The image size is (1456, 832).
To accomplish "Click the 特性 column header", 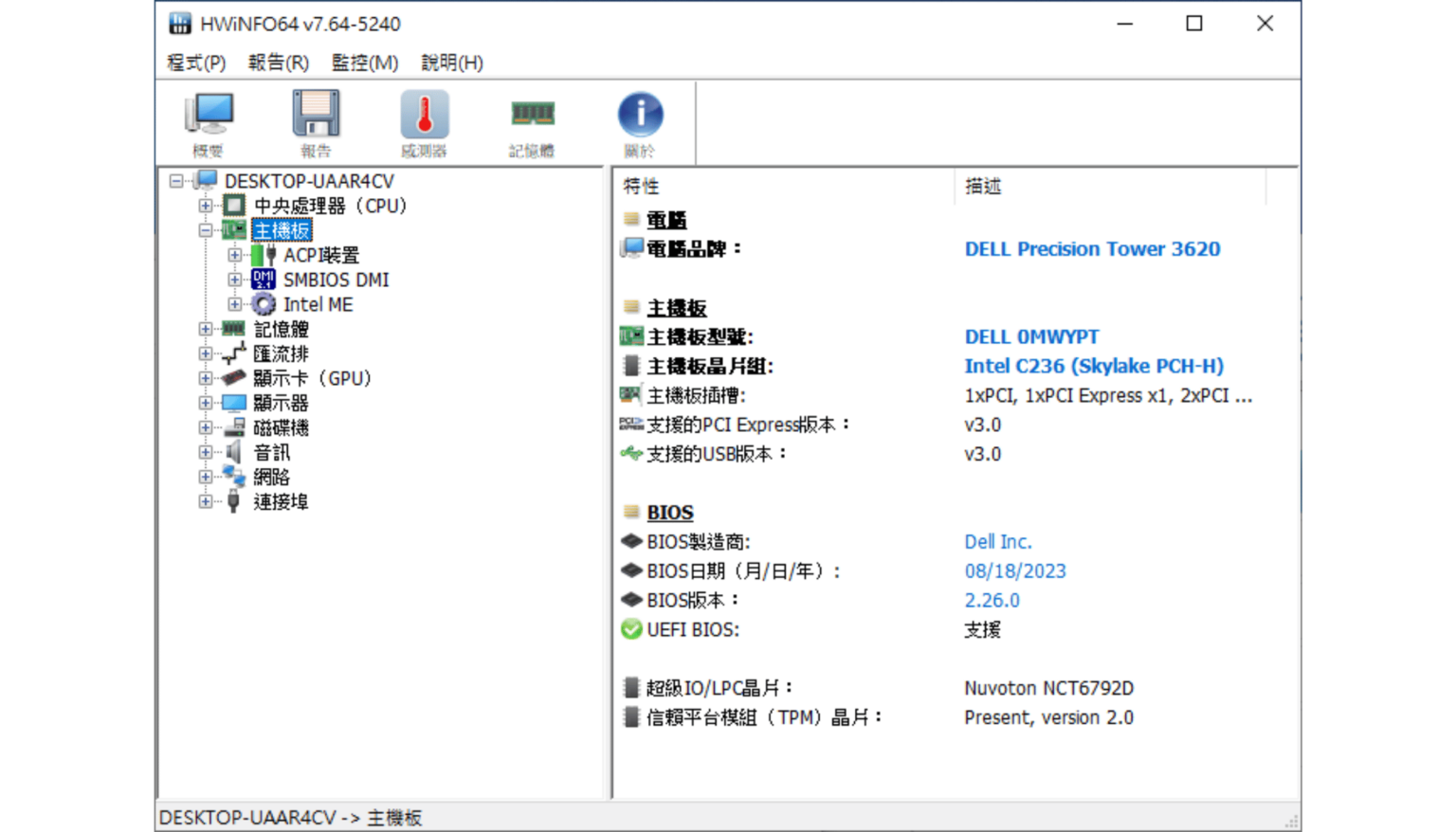I will coord(643,186).
